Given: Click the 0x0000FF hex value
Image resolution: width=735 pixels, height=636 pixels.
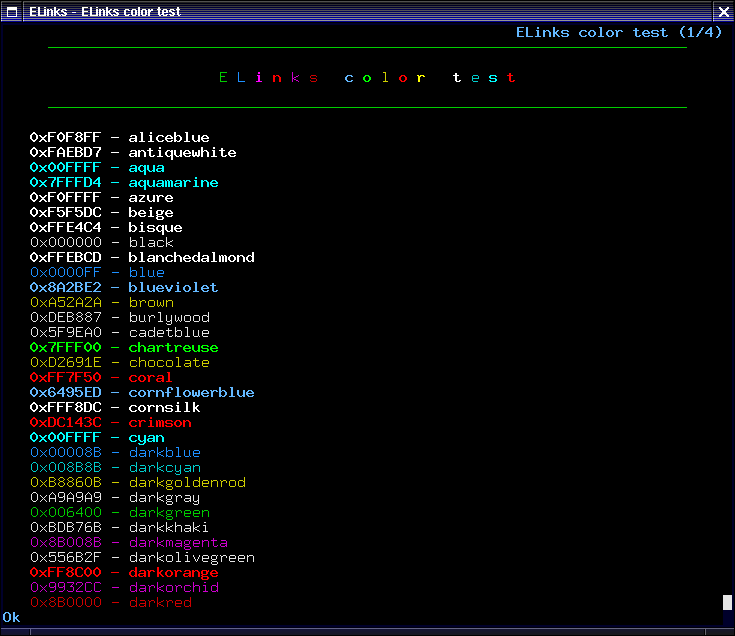Looking at the screenshot, I should pos(66,272).
